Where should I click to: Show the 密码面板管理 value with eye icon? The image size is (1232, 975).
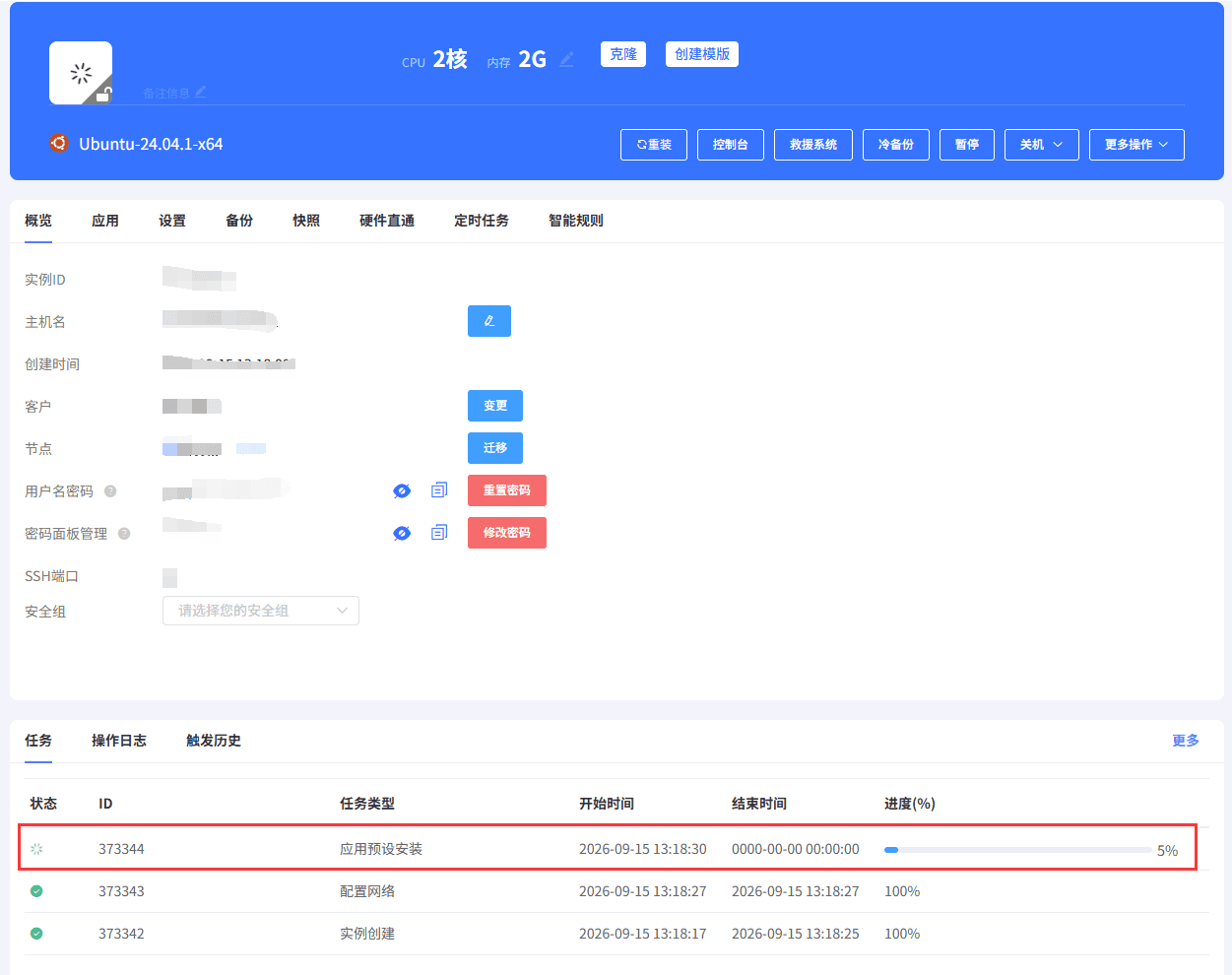(x=402, y=533)
